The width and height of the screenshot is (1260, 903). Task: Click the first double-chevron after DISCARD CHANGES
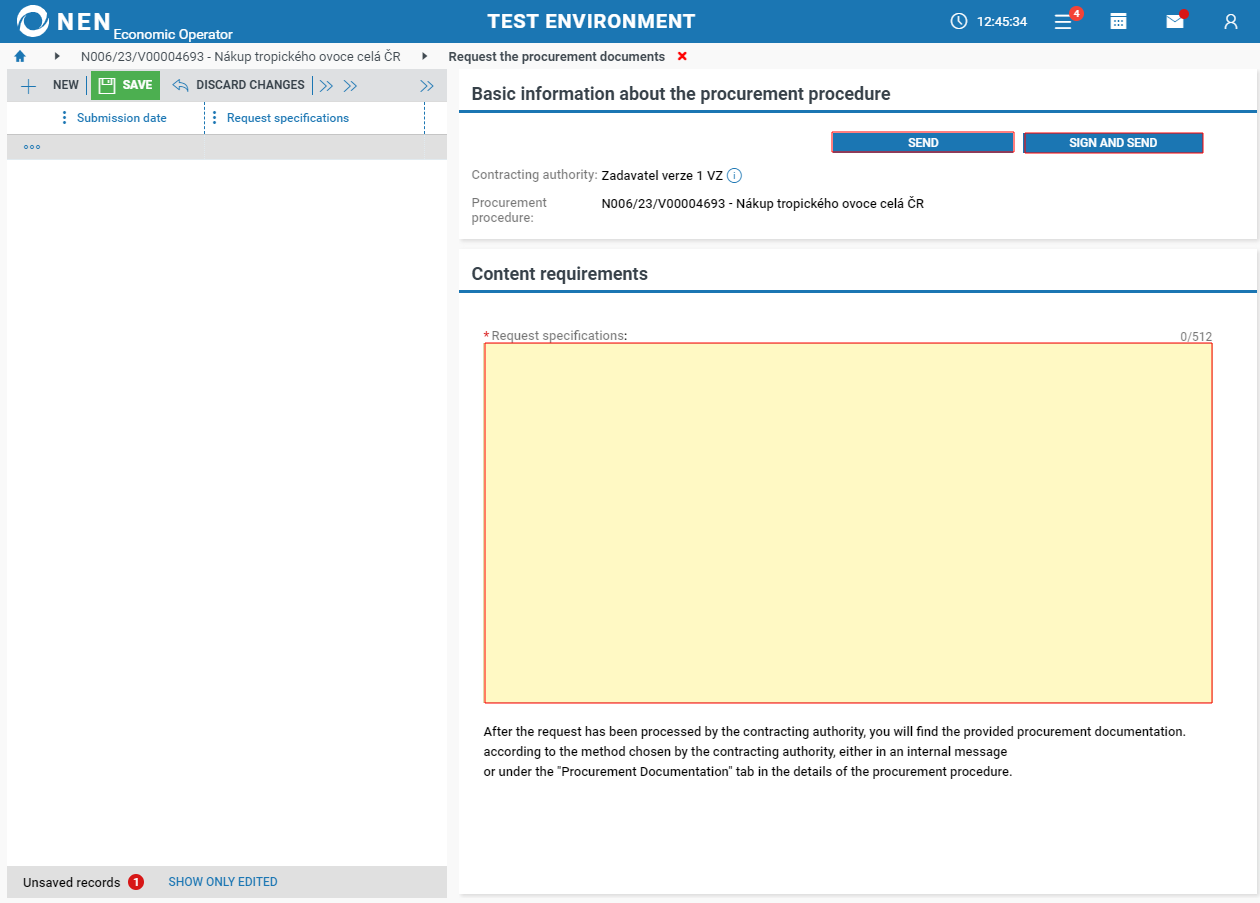[x=326, y=86]
